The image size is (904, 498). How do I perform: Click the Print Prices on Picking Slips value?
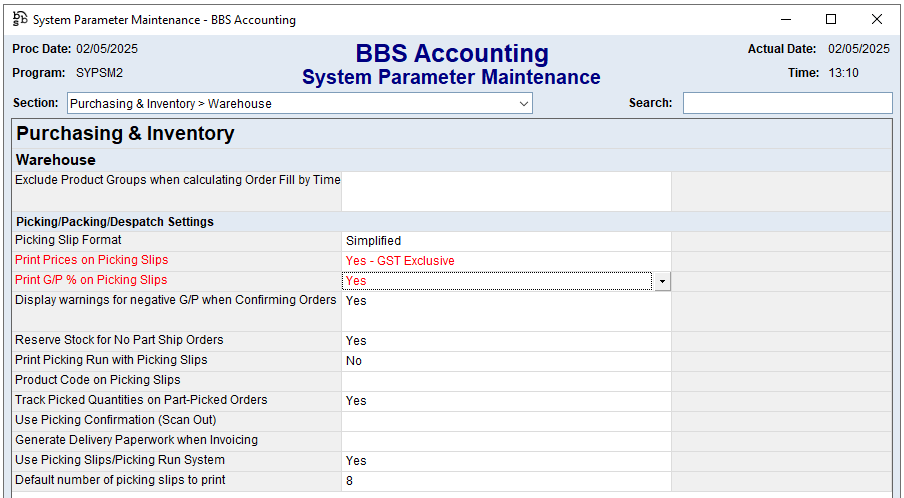pos(505,261)
